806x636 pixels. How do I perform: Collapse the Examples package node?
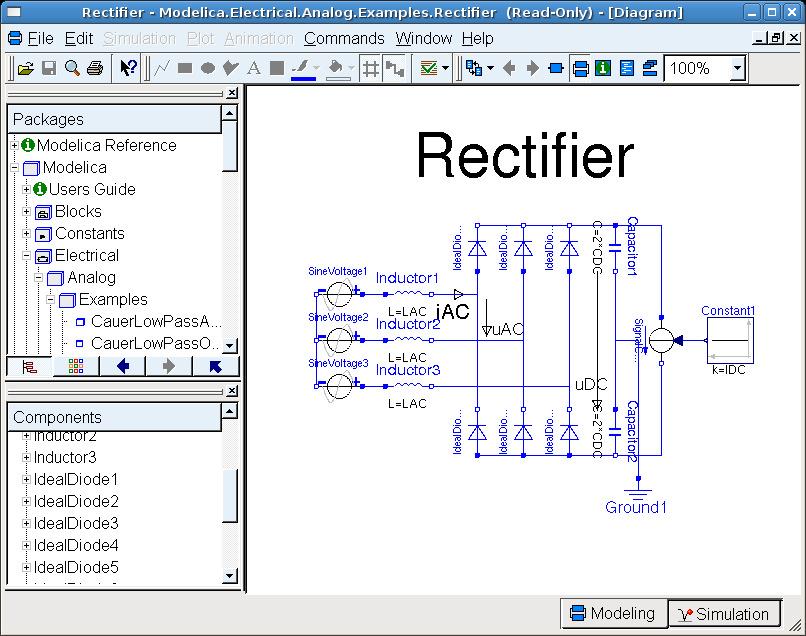[50, 299]
